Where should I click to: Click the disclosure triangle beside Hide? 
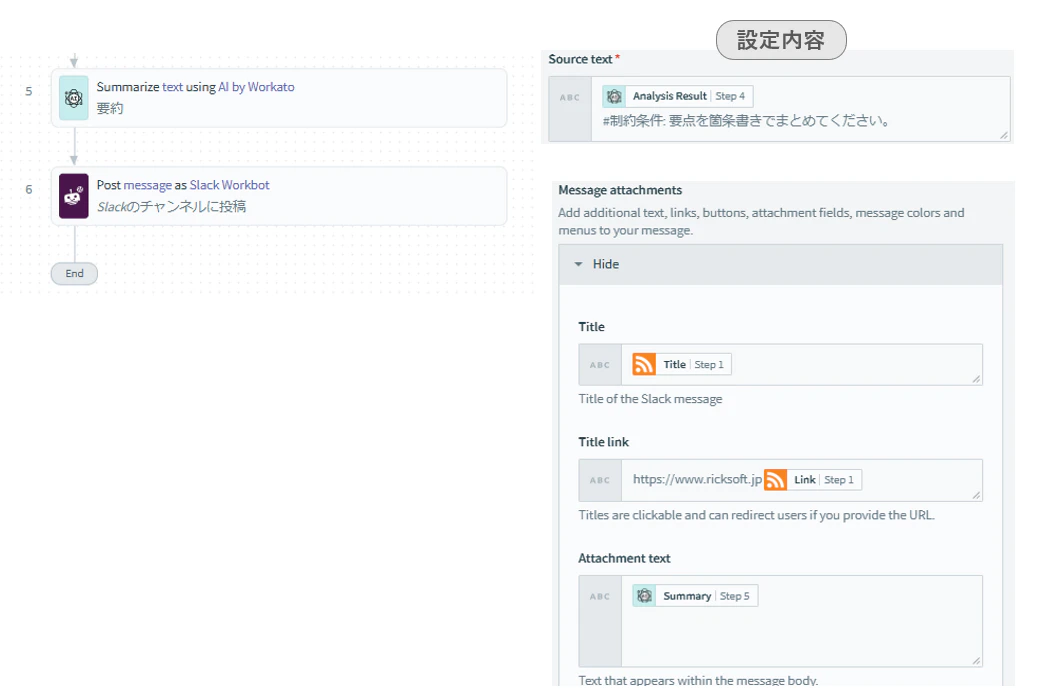click(578, 264)
